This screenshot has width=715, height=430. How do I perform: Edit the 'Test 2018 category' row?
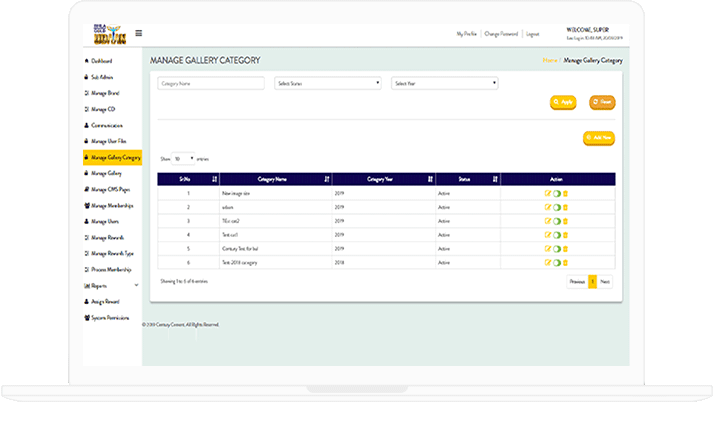[548, 263]
